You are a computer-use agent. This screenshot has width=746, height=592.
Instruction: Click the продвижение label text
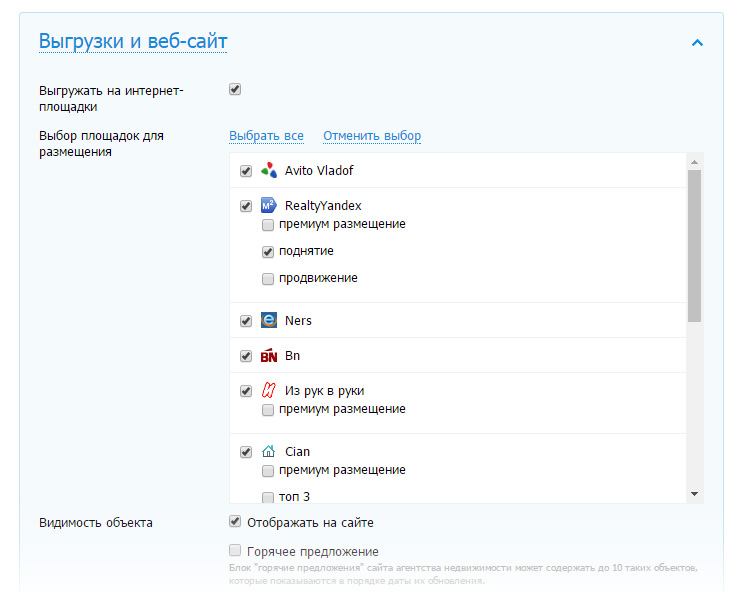(x=318, y=278)
